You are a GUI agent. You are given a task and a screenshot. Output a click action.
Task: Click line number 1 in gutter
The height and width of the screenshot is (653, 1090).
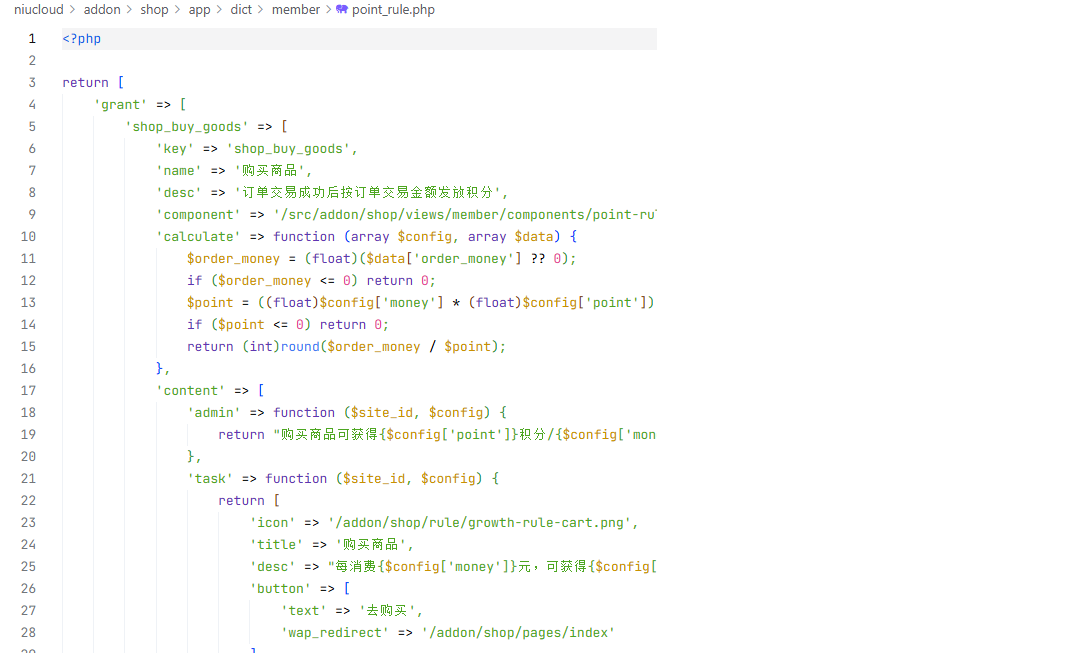click(x=32, y=39)
